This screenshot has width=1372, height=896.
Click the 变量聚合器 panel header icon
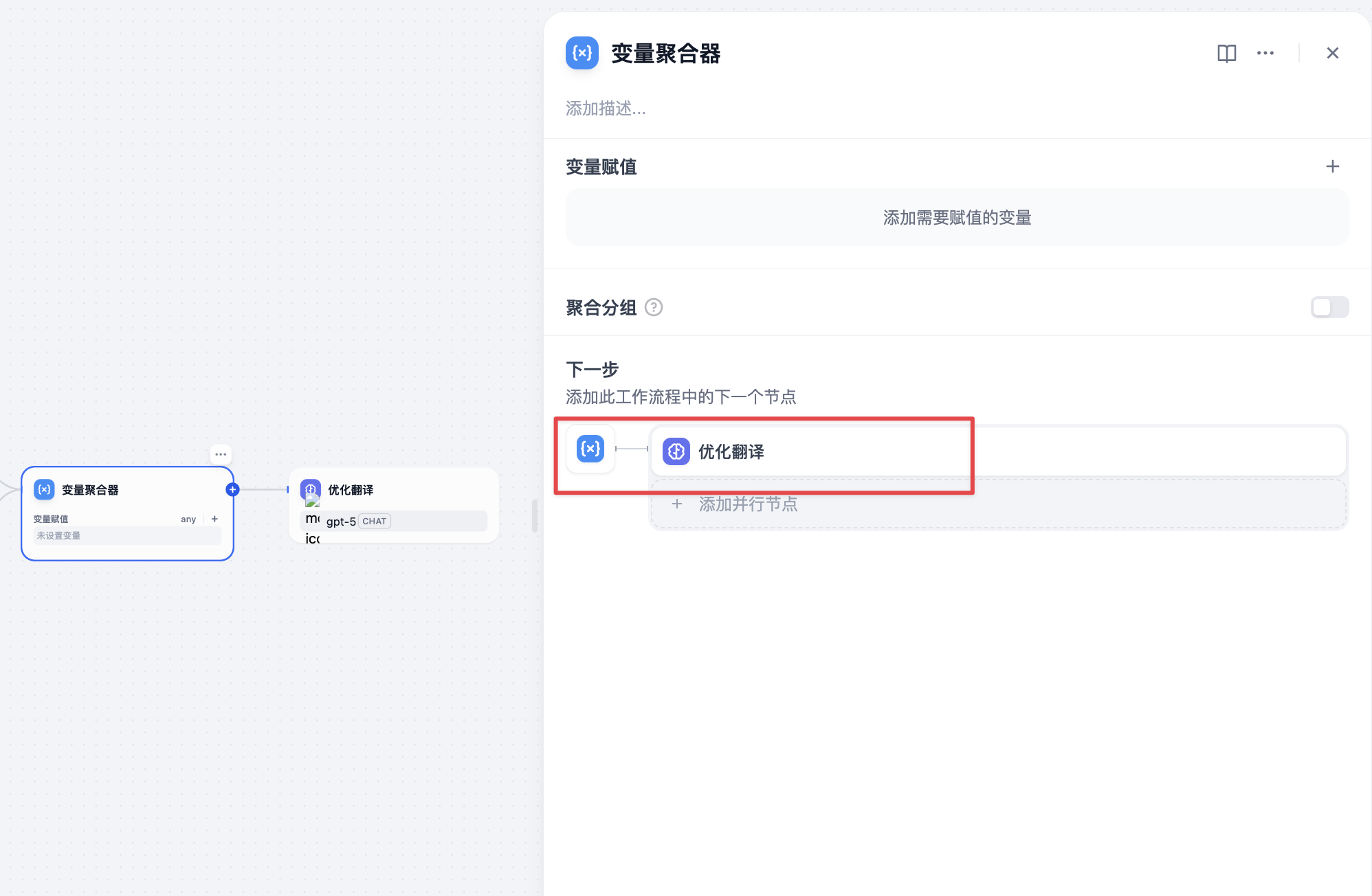click(x=582, y=53)
